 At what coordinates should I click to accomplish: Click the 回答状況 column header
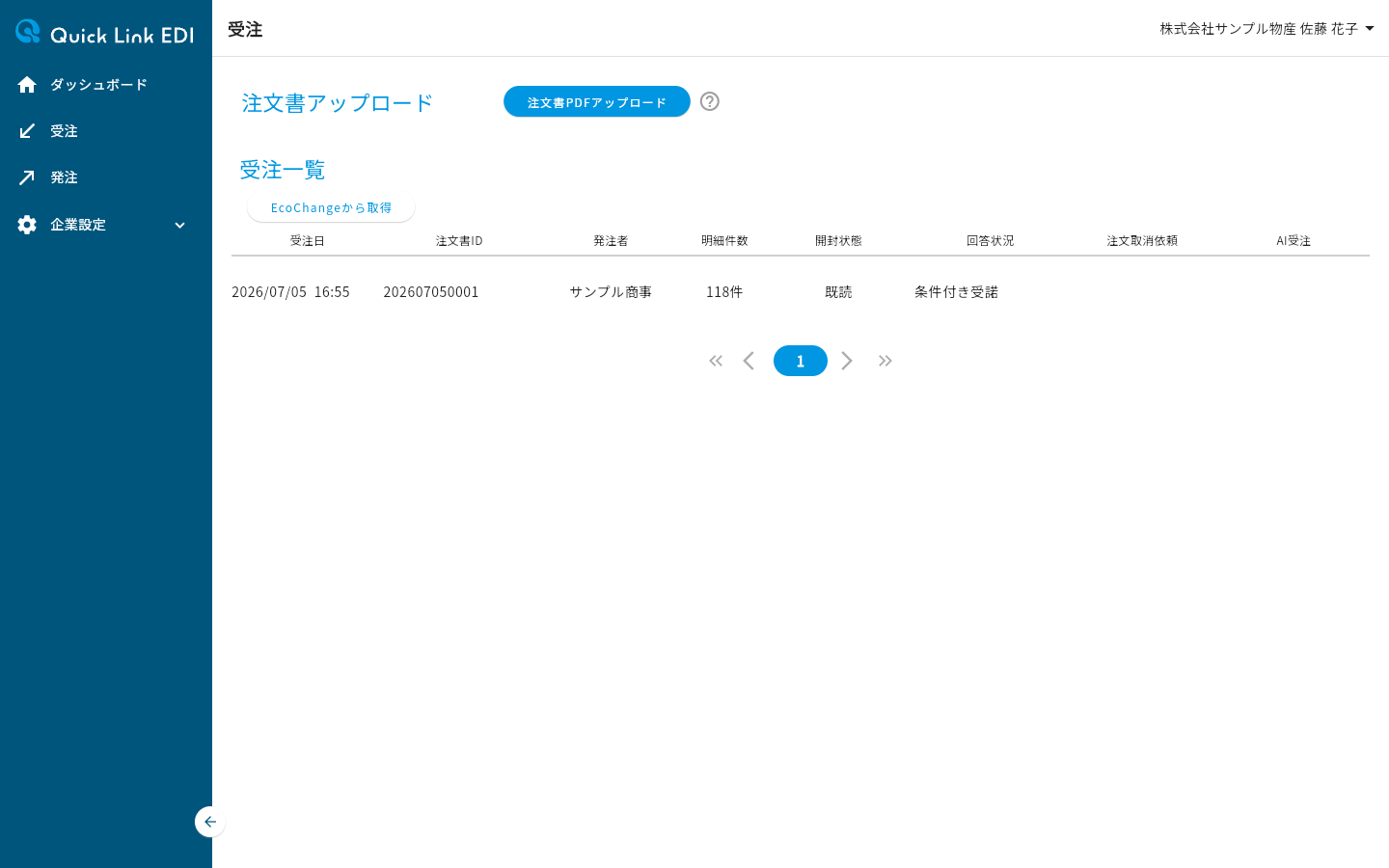pos(991,241)
